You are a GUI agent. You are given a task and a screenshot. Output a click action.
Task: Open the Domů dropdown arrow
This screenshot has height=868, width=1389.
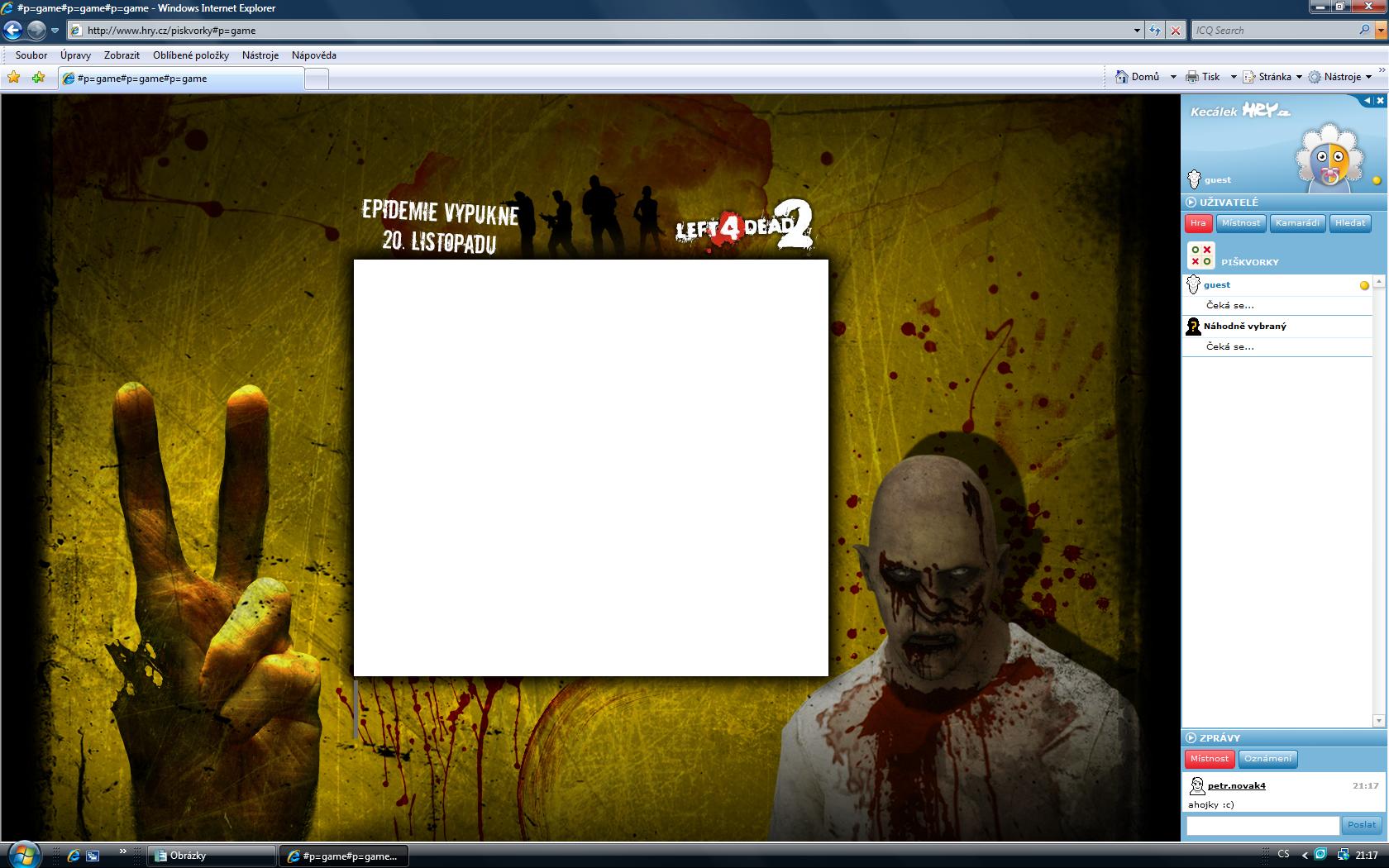click(1172, 77)
